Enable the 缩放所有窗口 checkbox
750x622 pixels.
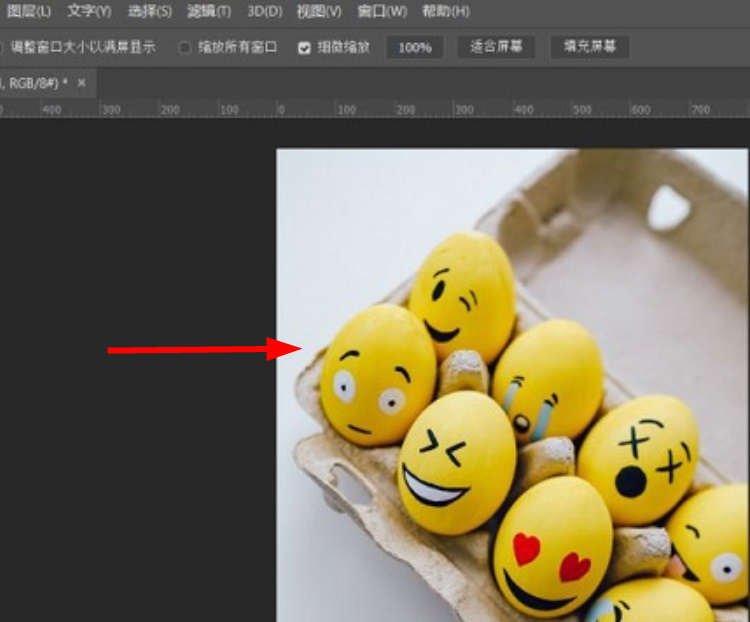(185, 47)
